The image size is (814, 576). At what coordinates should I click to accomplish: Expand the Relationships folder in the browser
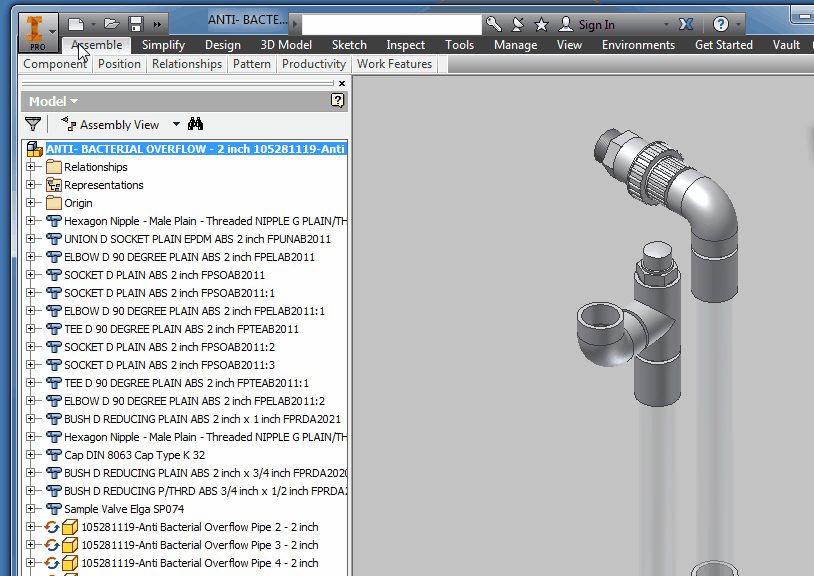click(x=31, y=167)
